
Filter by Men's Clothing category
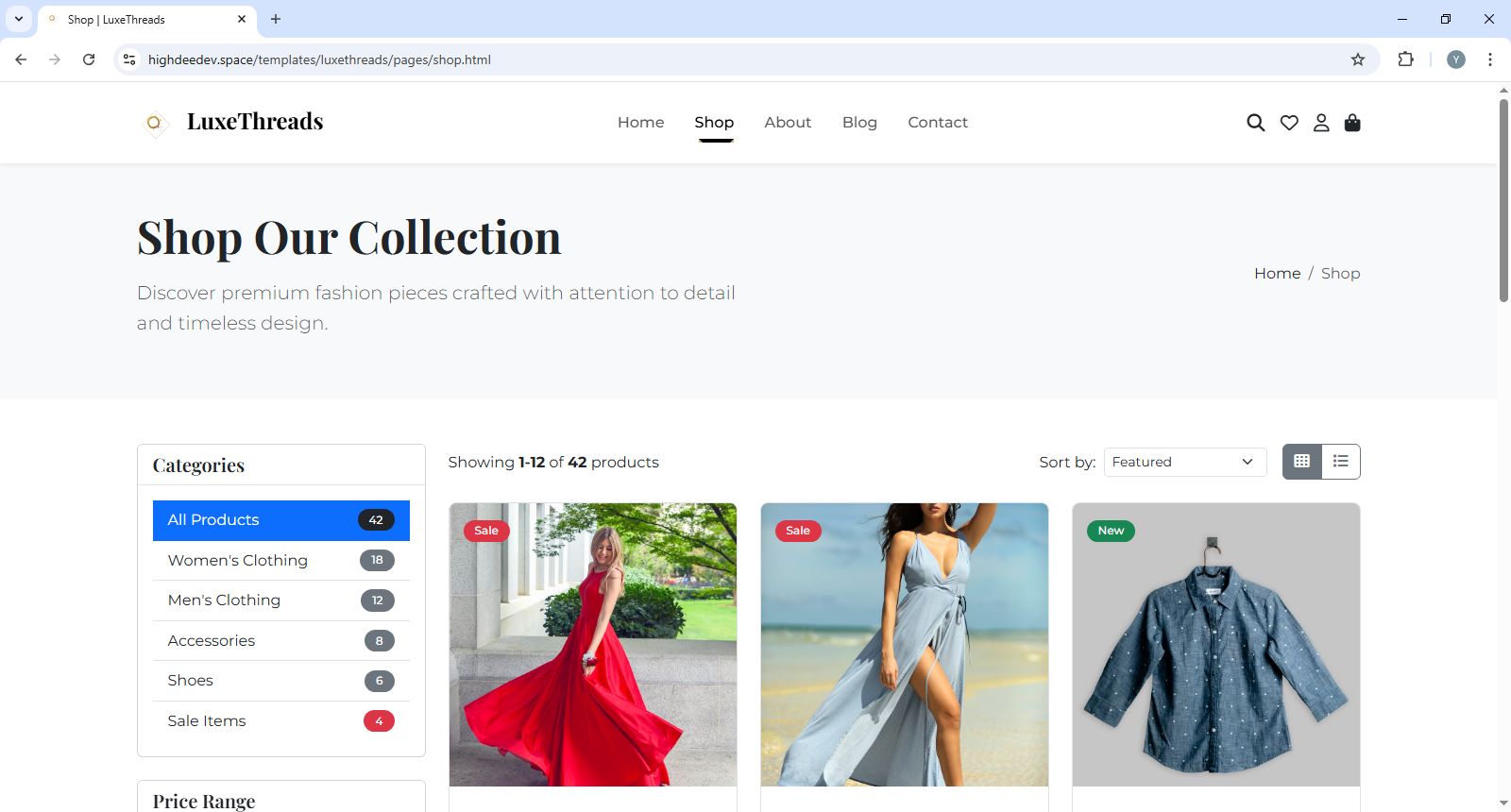pos(281,601)
